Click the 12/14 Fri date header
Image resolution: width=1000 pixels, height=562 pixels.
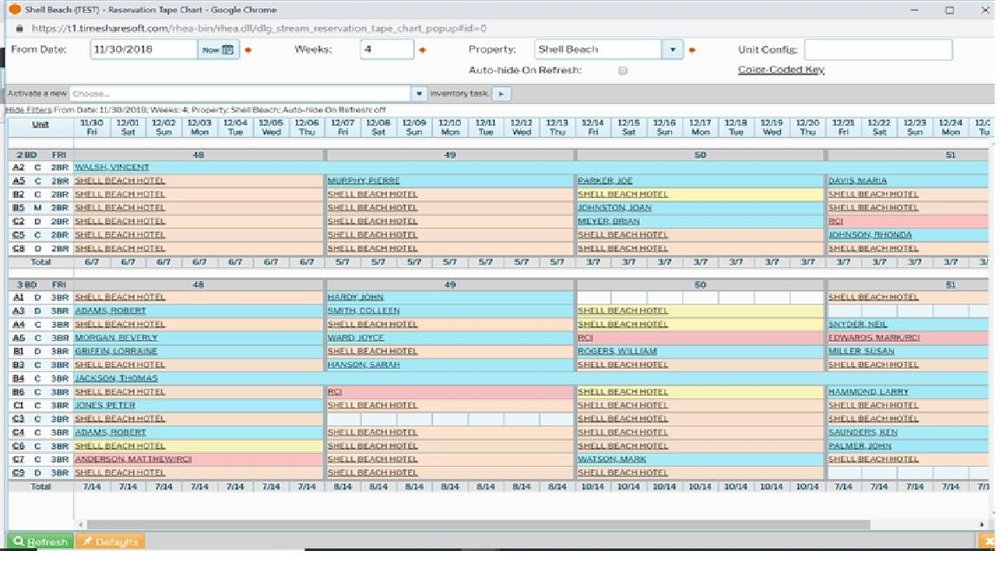[x=592, y=127]
